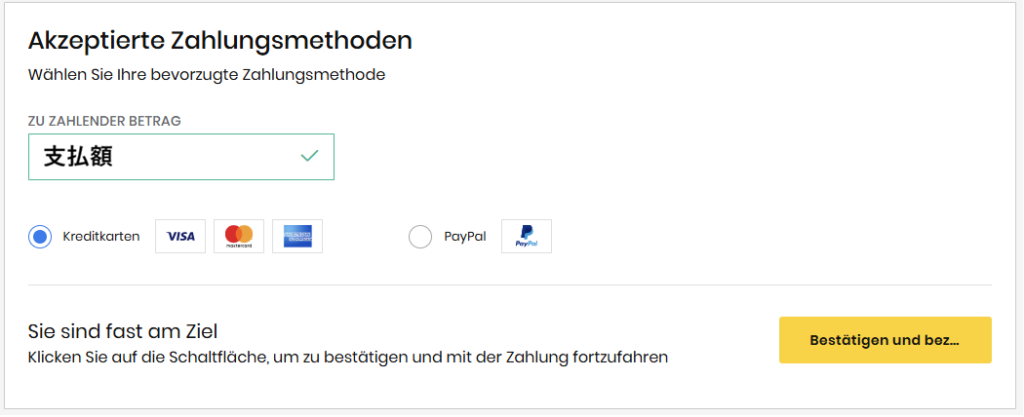Click the green checkmark in amount field
Viewport: 1024px width, 417px height.
click(x=309, y=156)
